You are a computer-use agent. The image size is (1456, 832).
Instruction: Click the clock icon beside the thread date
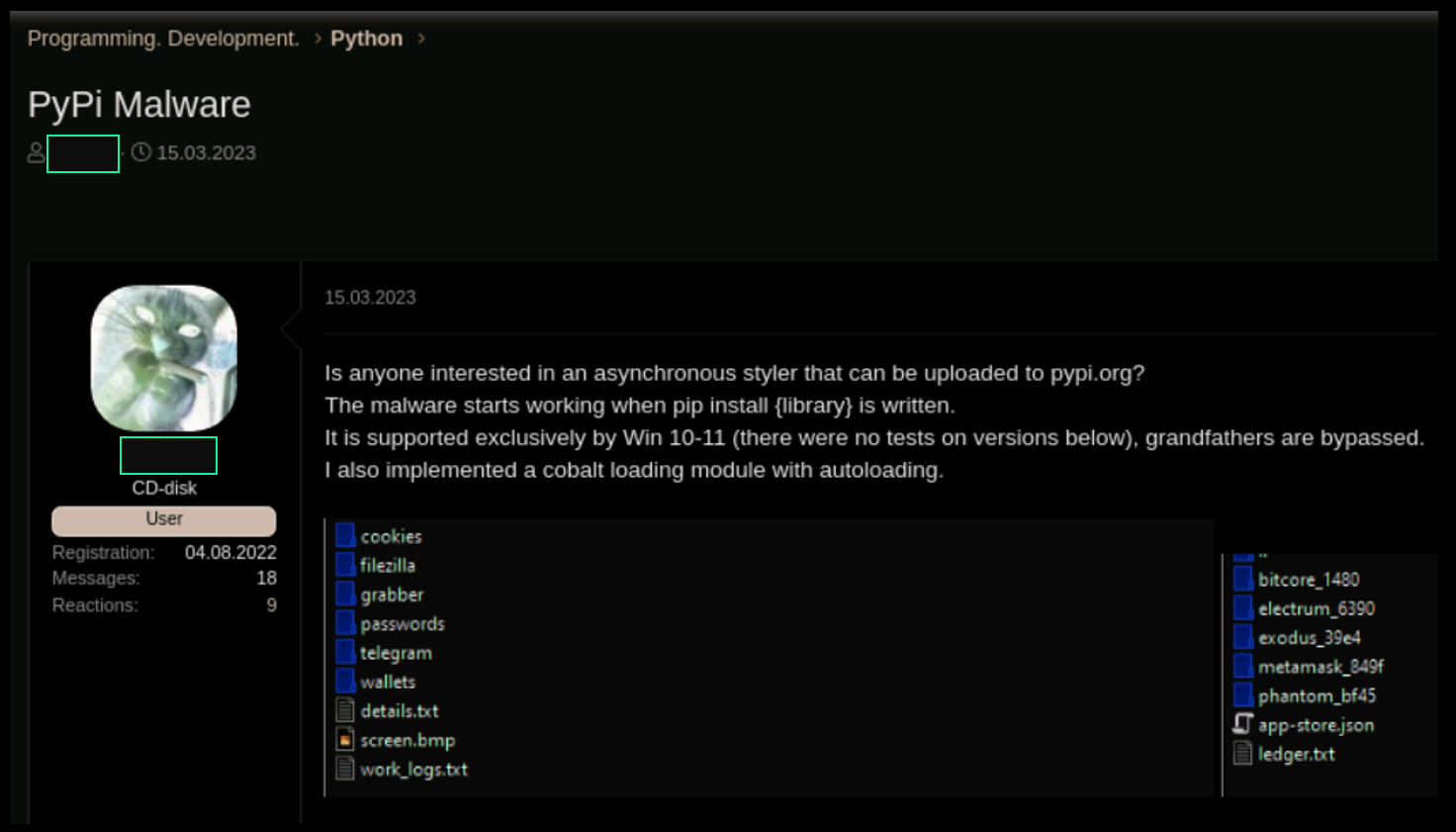(x=141, y=152)
